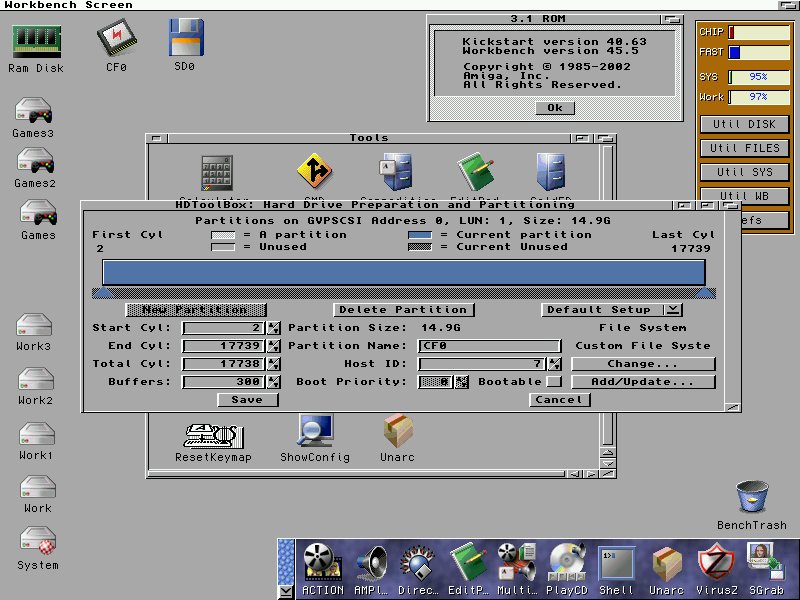Open the Util WB panel button
The image size is (800, 600).
click(744, 195)
